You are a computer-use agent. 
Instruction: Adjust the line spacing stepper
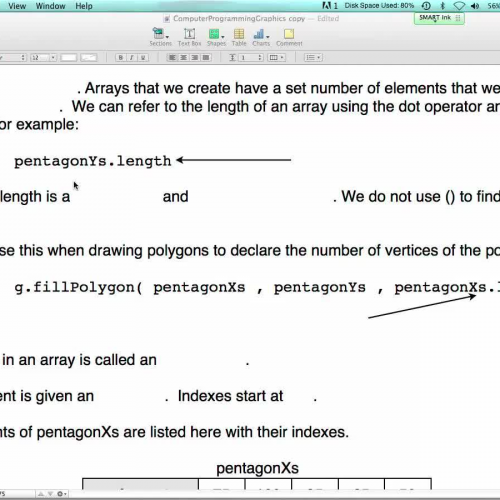(260, 58)
